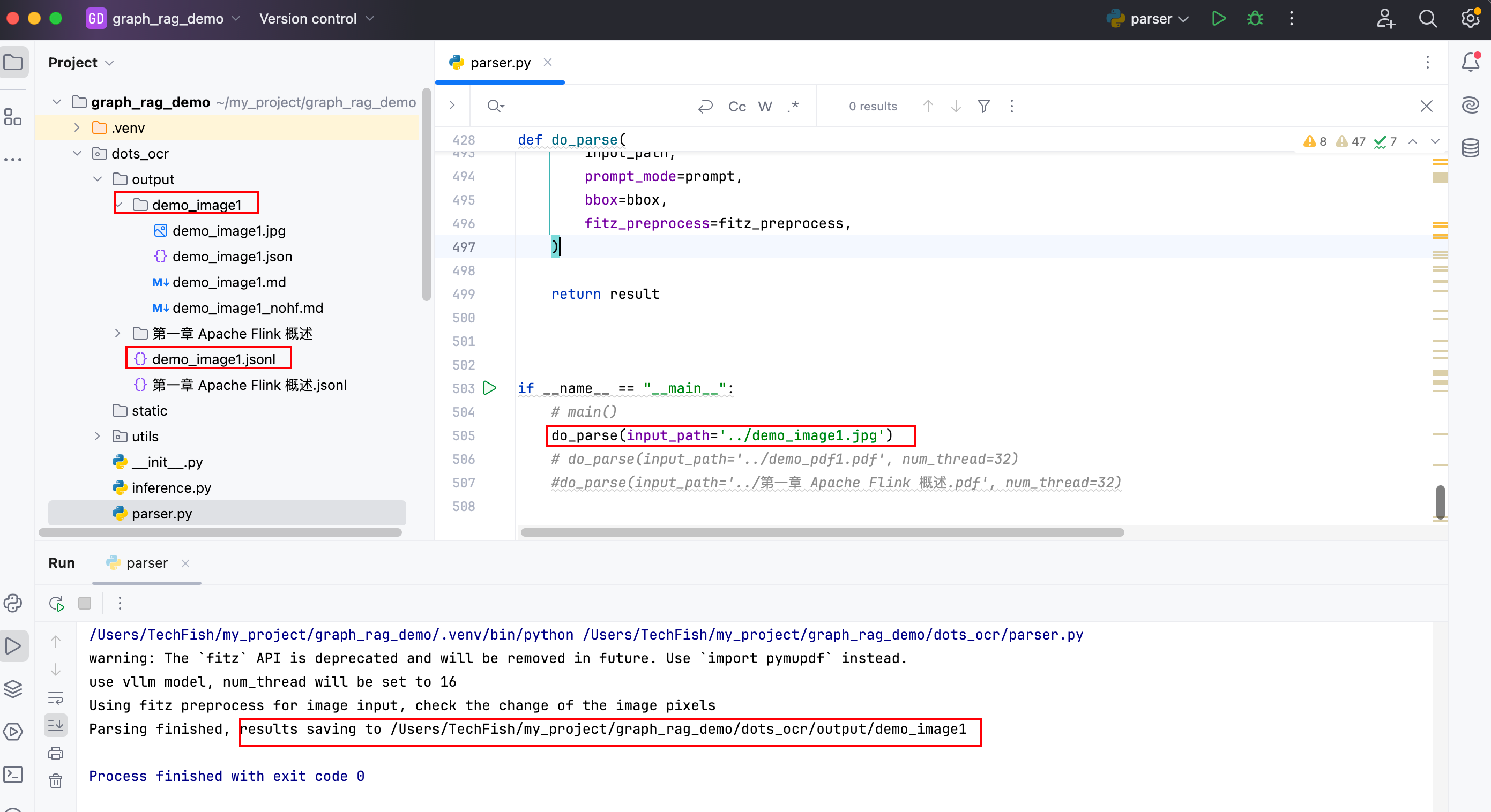Go up the stack trace in console

56,641
